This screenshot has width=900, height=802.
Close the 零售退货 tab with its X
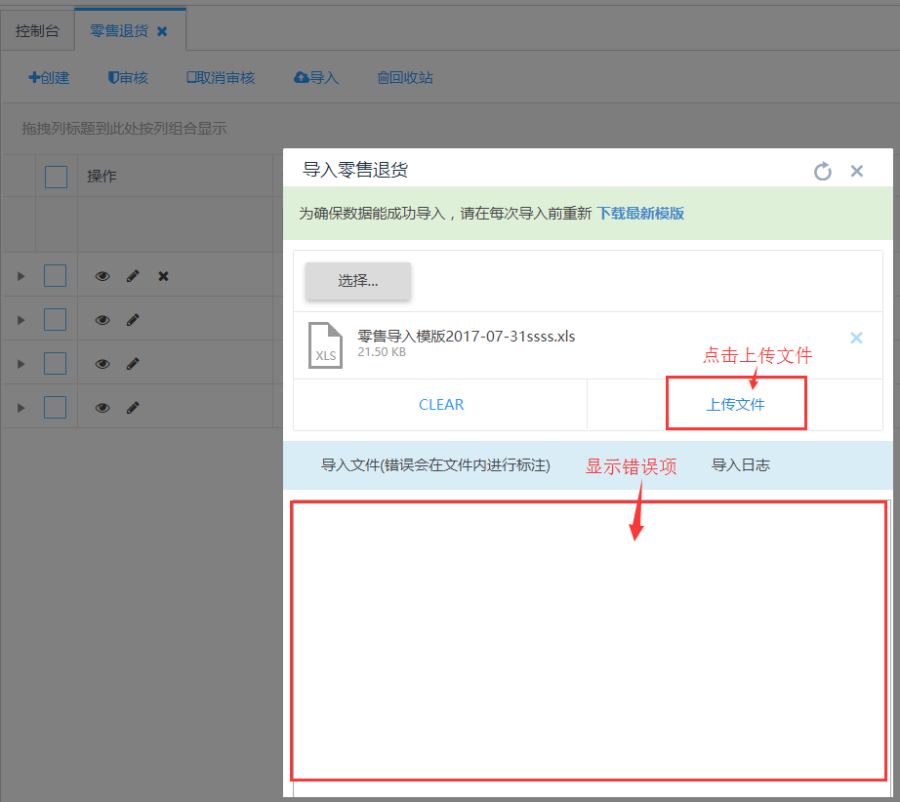[162, 31]
